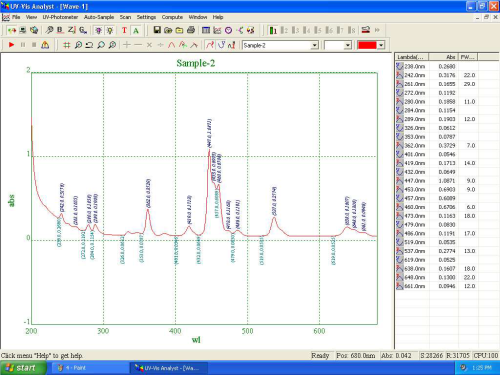Select the red T transmittance mode
This screenshot has width=500, height=375.
click(x=124, y=30)
